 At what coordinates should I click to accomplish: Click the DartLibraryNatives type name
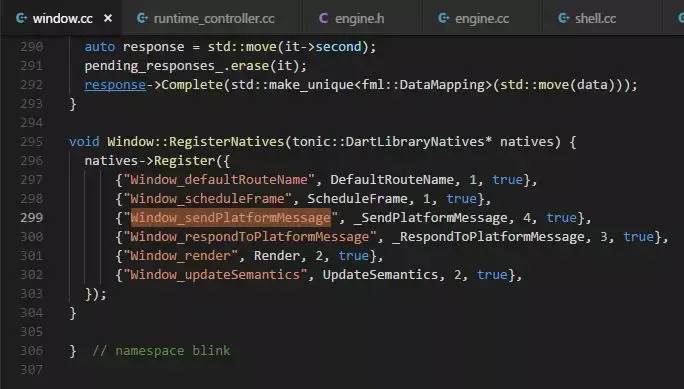pos(414,142)
